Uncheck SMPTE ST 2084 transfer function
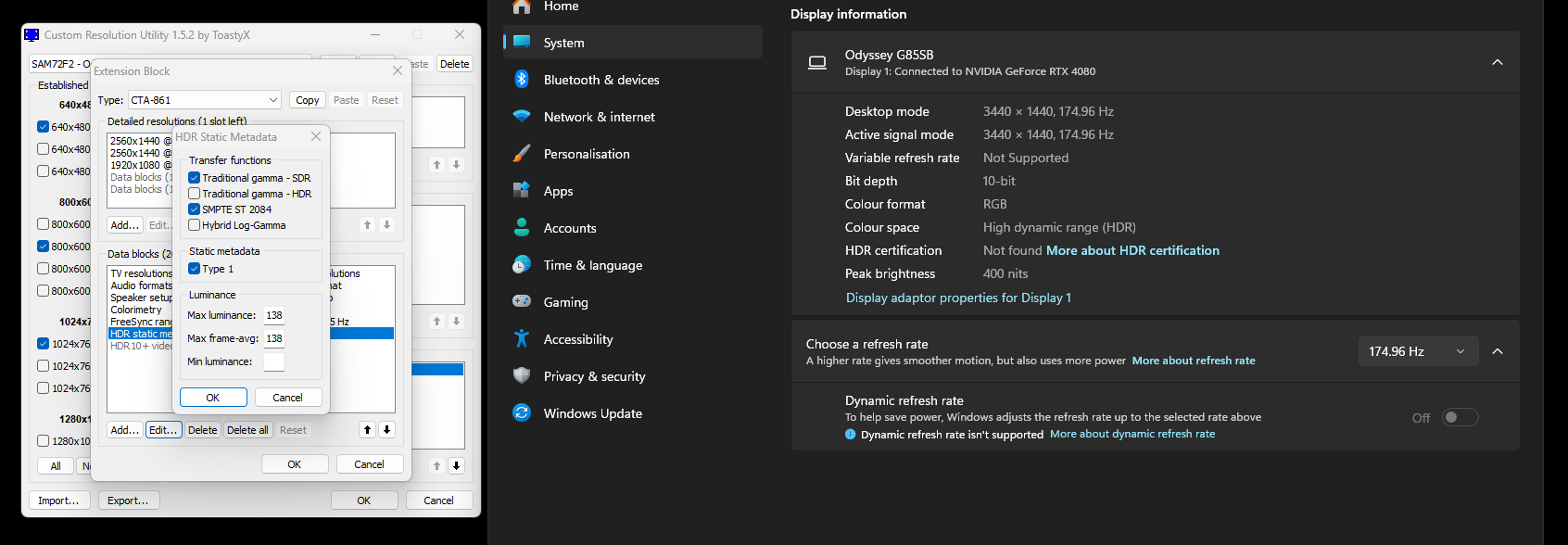Screen dimensions: 1568x545 coord(195,209)
